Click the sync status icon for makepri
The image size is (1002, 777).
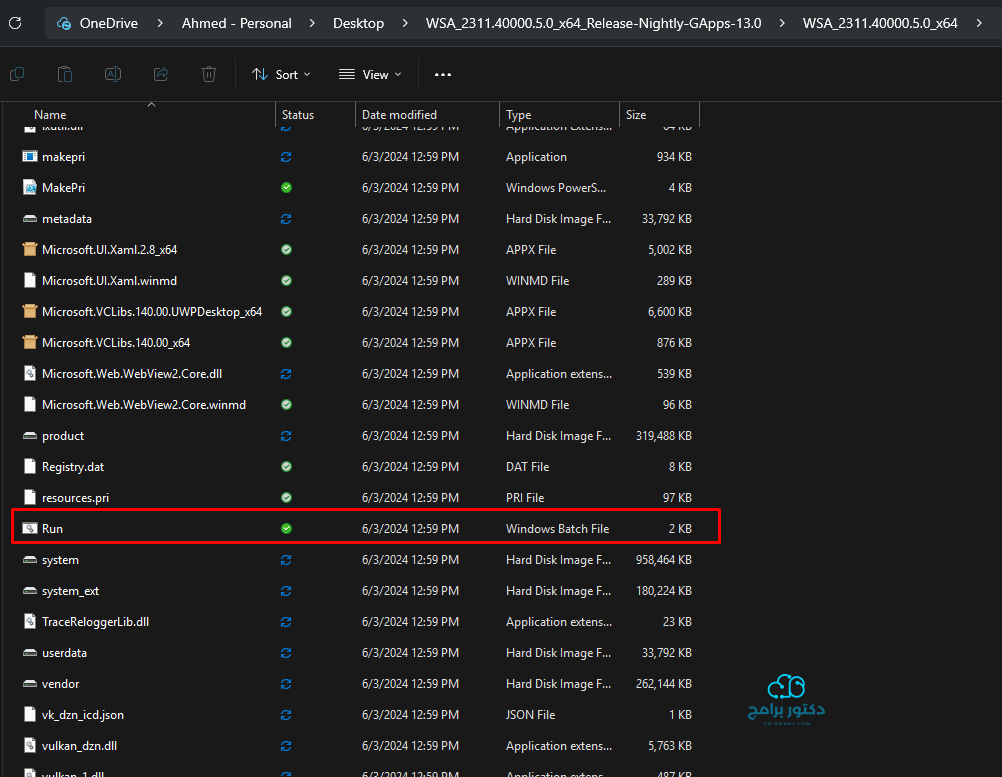click(286, 157)
